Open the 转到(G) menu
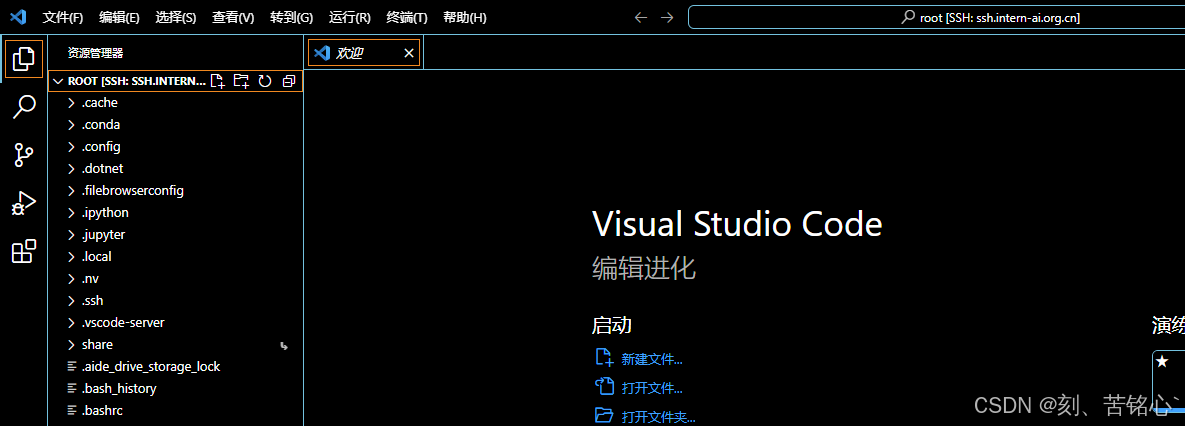 pyautogui.click(x=292, y=17)
